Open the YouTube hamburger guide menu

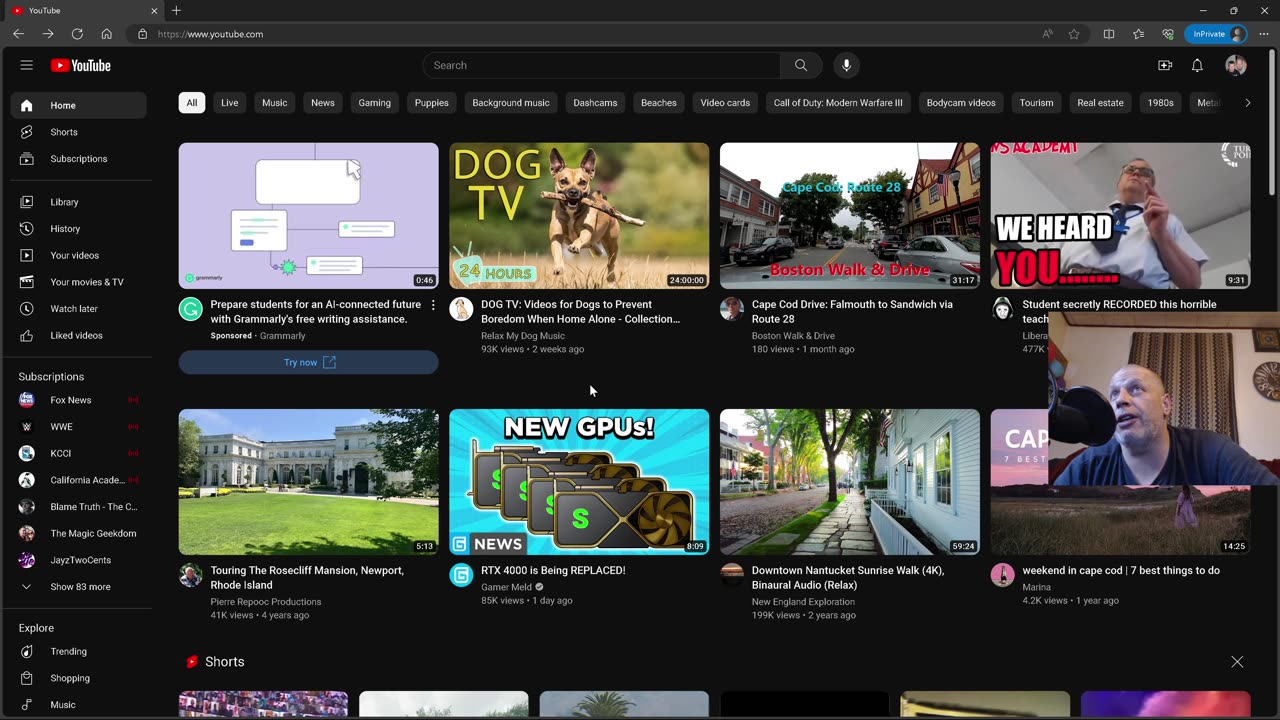pyautogui.click(x=27, y=65)
